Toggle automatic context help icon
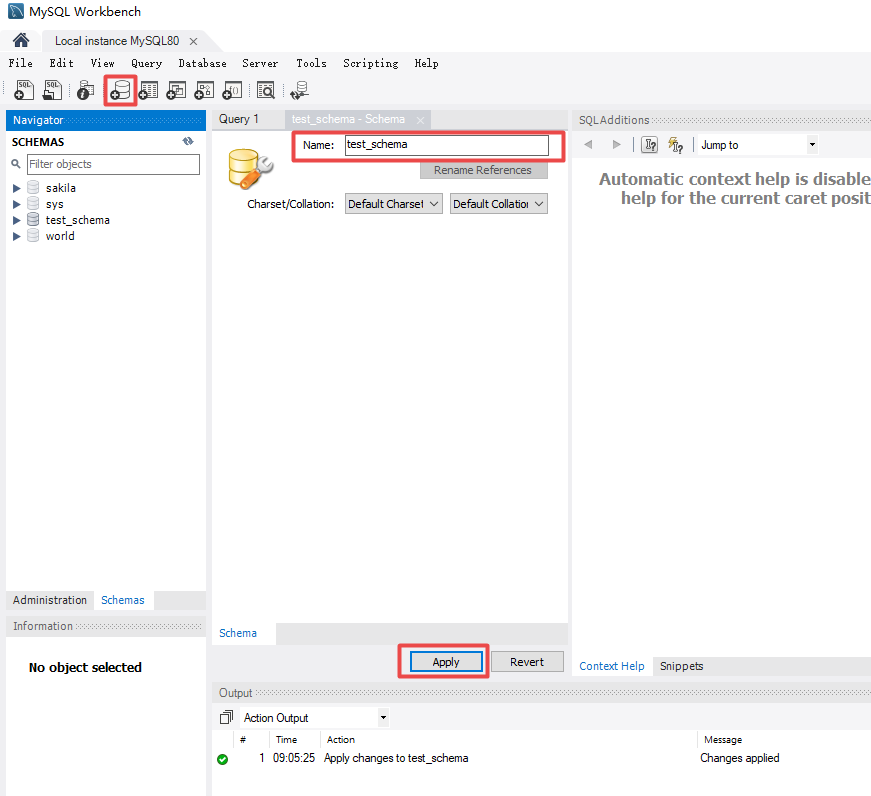871x796 pixels. click(x=675, y=145)
